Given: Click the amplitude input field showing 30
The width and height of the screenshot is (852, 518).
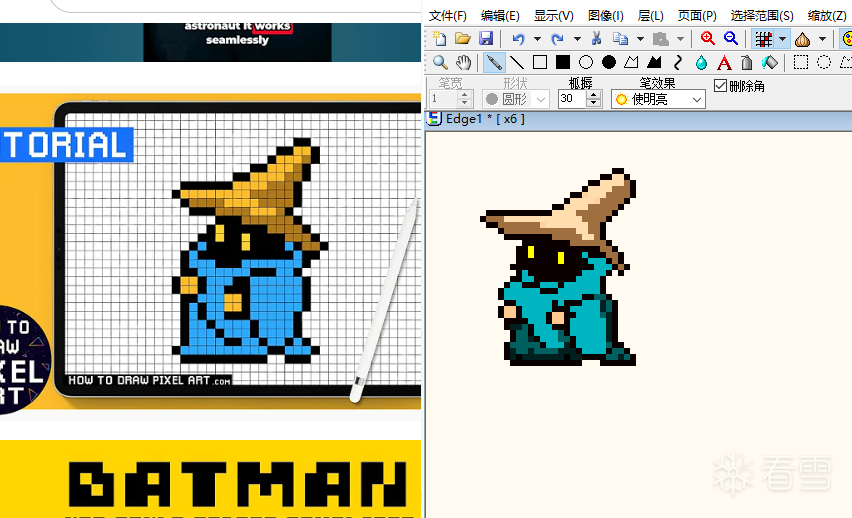Looking at the screenshot, I should click(572, 99).
